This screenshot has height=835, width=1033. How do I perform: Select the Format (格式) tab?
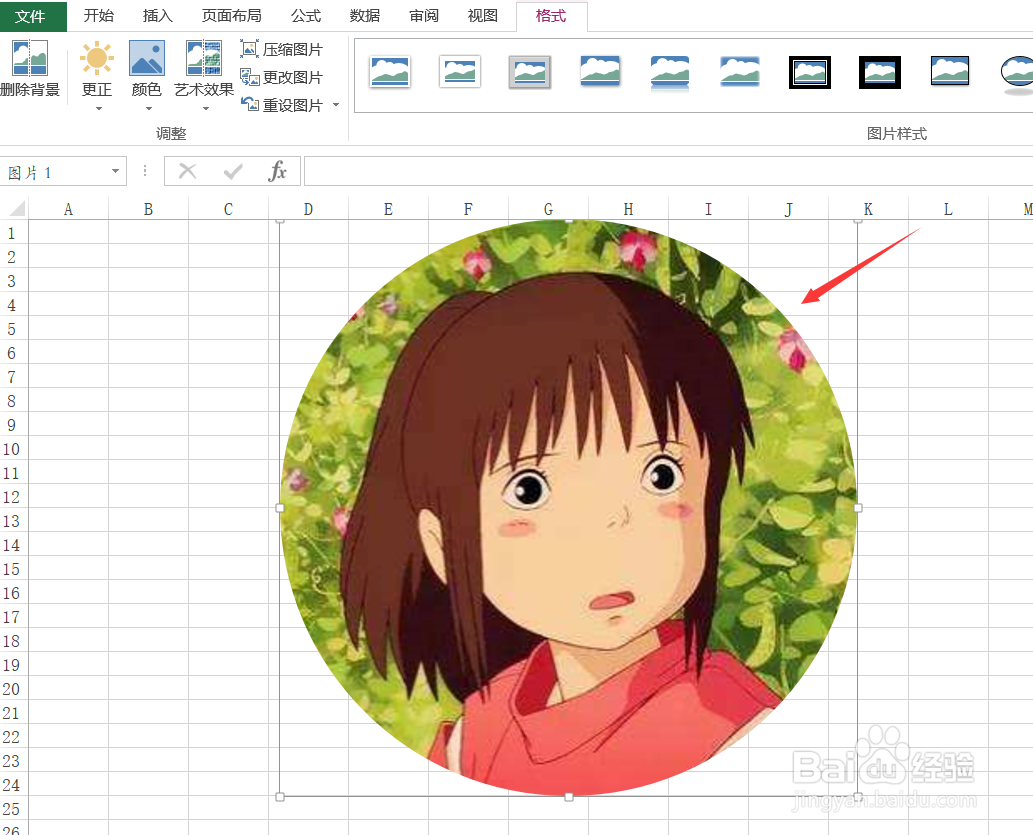coord(551,16)
